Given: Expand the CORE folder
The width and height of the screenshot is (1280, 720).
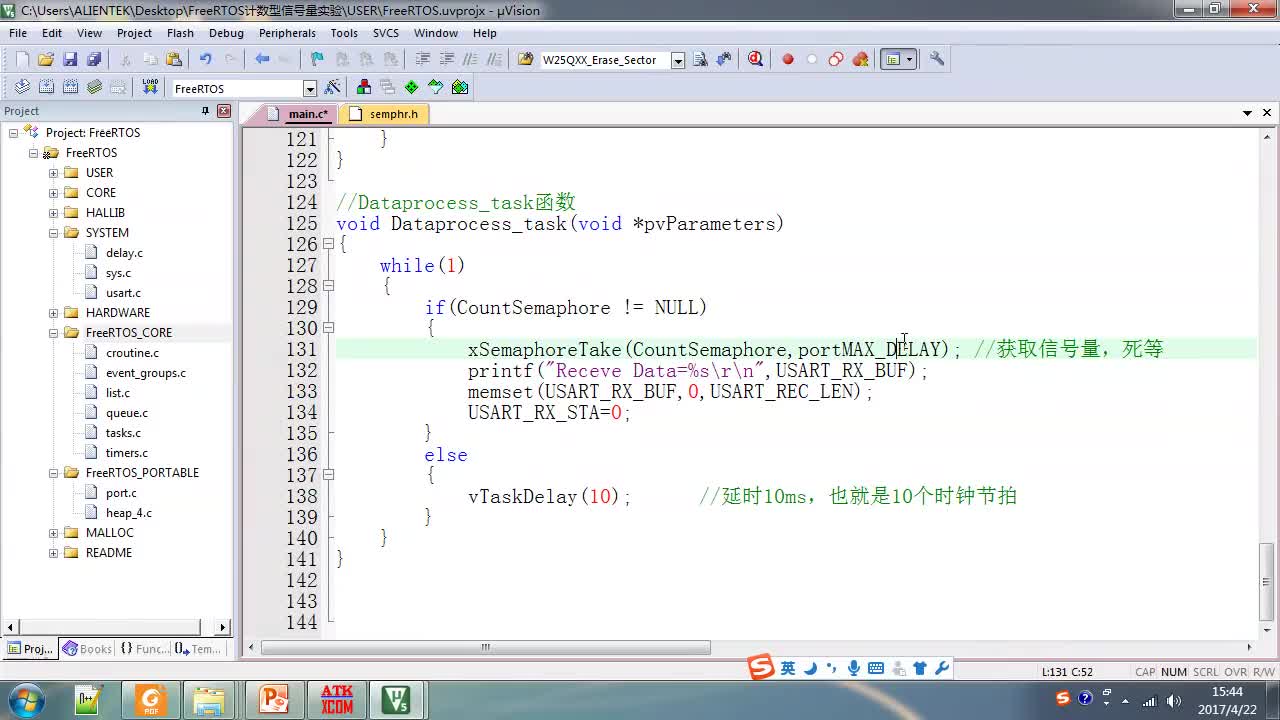Looking at the screenshot, I should (54, 193).
